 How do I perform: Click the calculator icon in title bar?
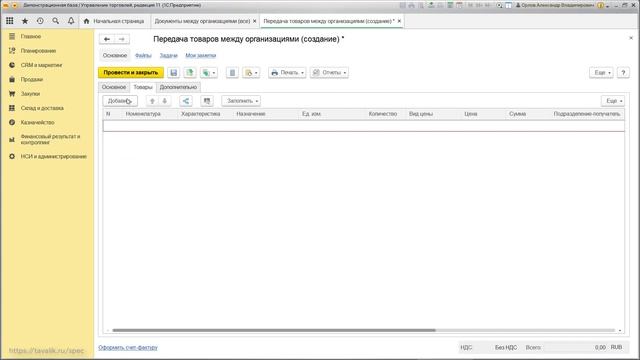(x=450, y=5)
